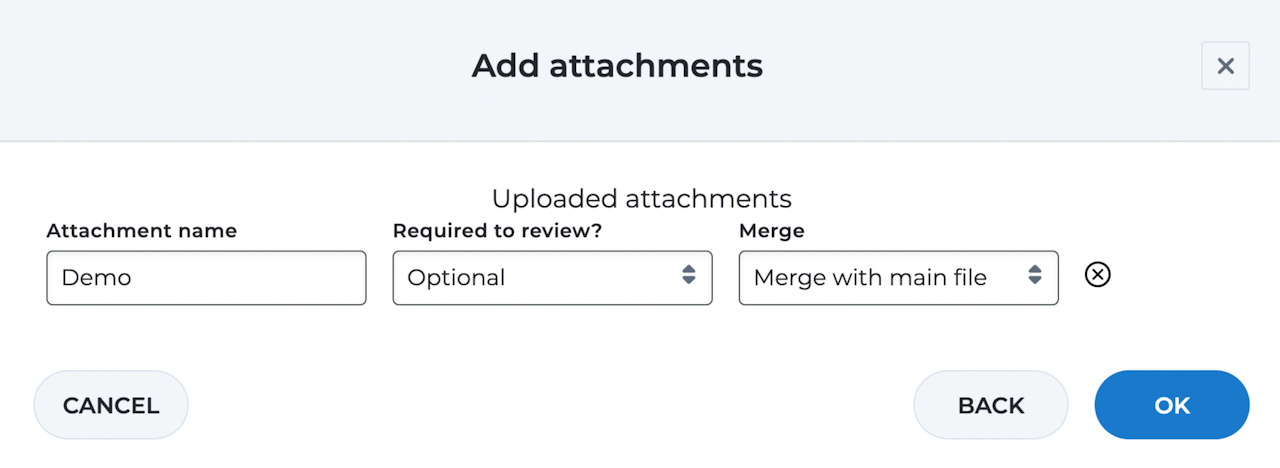The width and height of the screenshot is (1280, 468).
Task: Click the "Add attachments" dialog title
Action: click(617, 66)
